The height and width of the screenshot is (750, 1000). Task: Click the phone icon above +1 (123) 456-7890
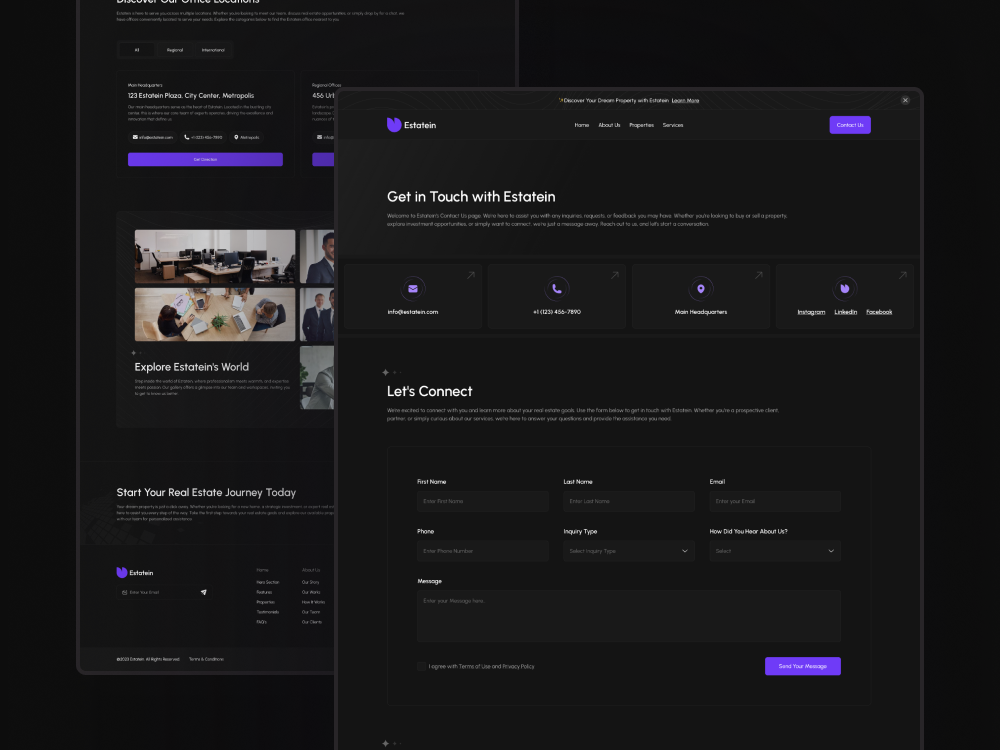click(557, 289)
